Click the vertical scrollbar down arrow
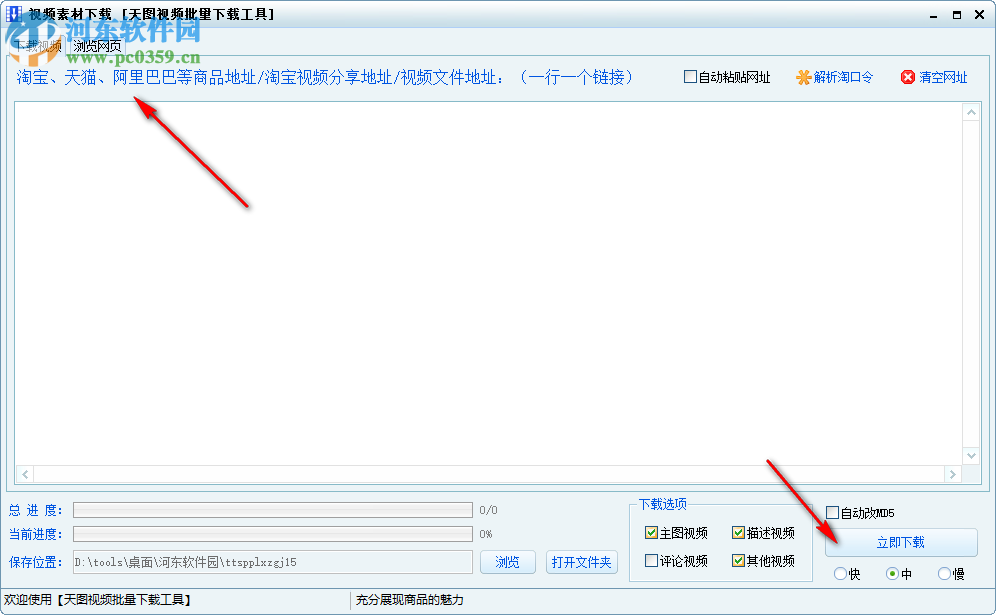 pyautogui.click(x=971, y=456)
